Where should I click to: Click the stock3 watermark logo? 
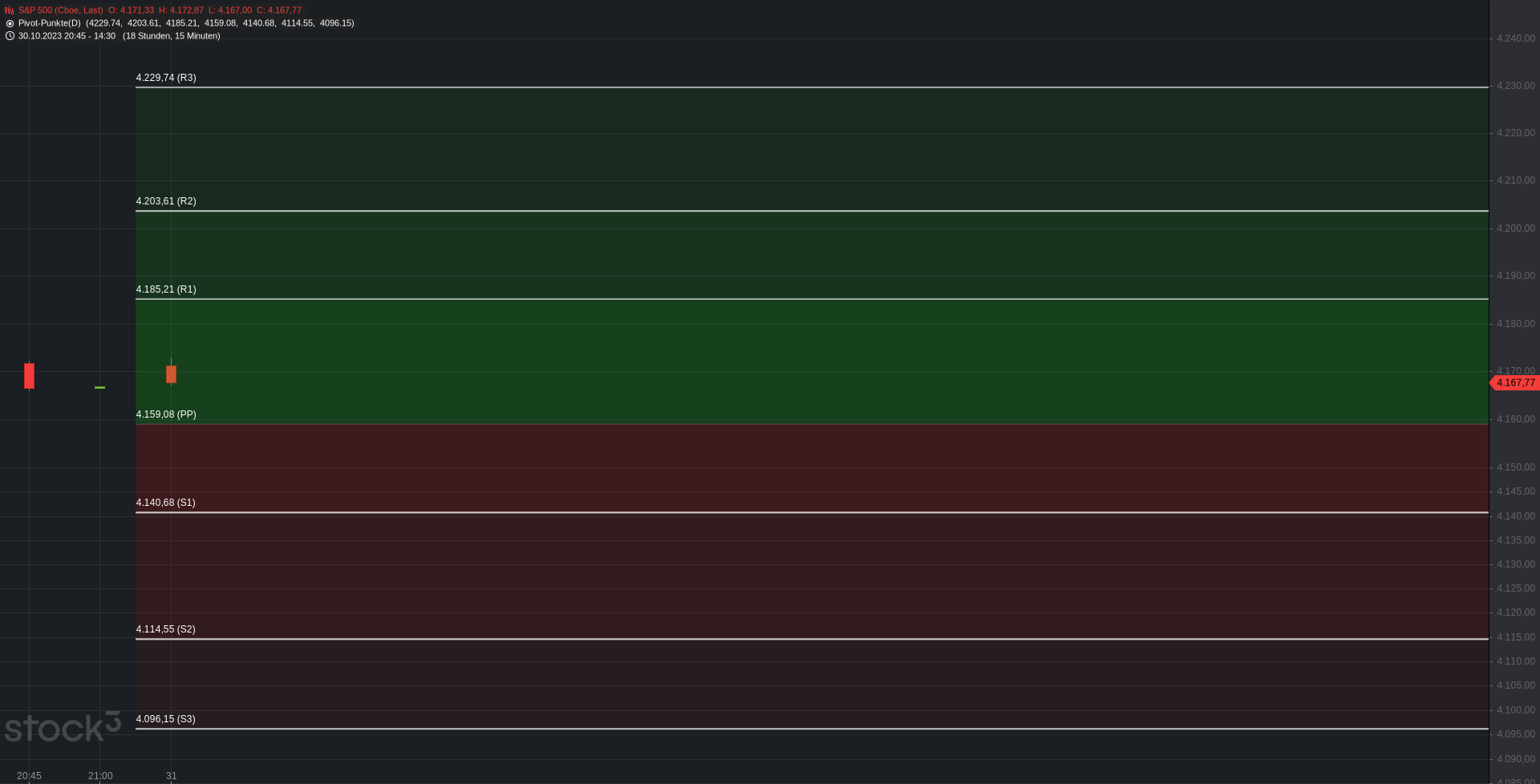[63, 727]
